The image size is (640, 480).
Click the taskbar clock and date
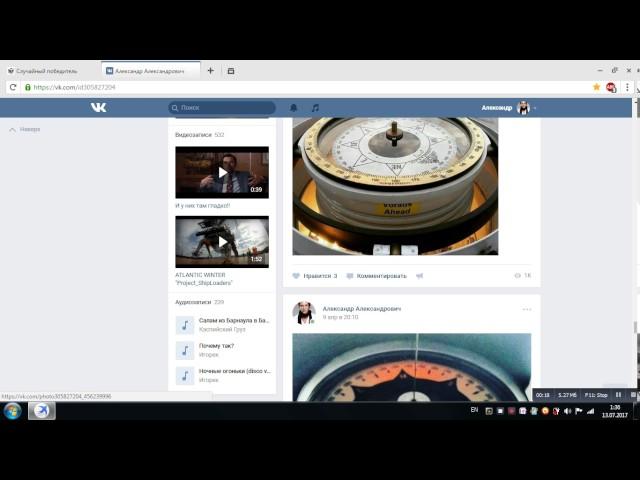[615, 411]
